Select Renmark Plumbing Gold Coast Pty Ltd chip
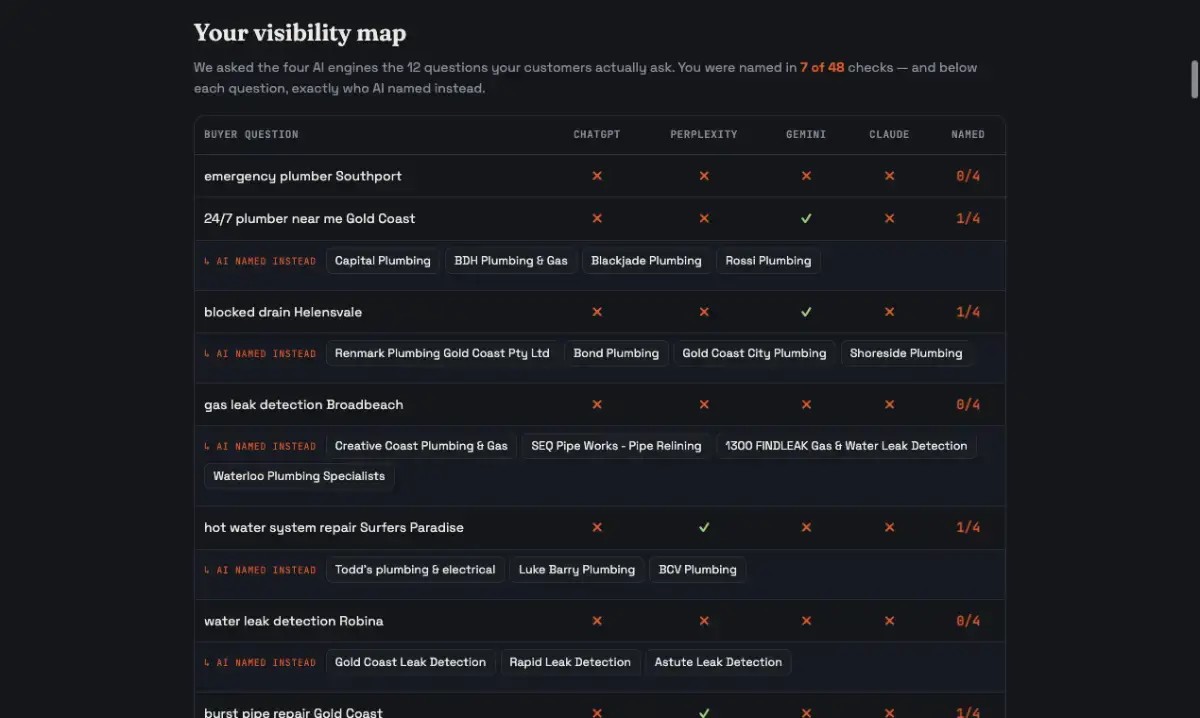 click(442, 353)
